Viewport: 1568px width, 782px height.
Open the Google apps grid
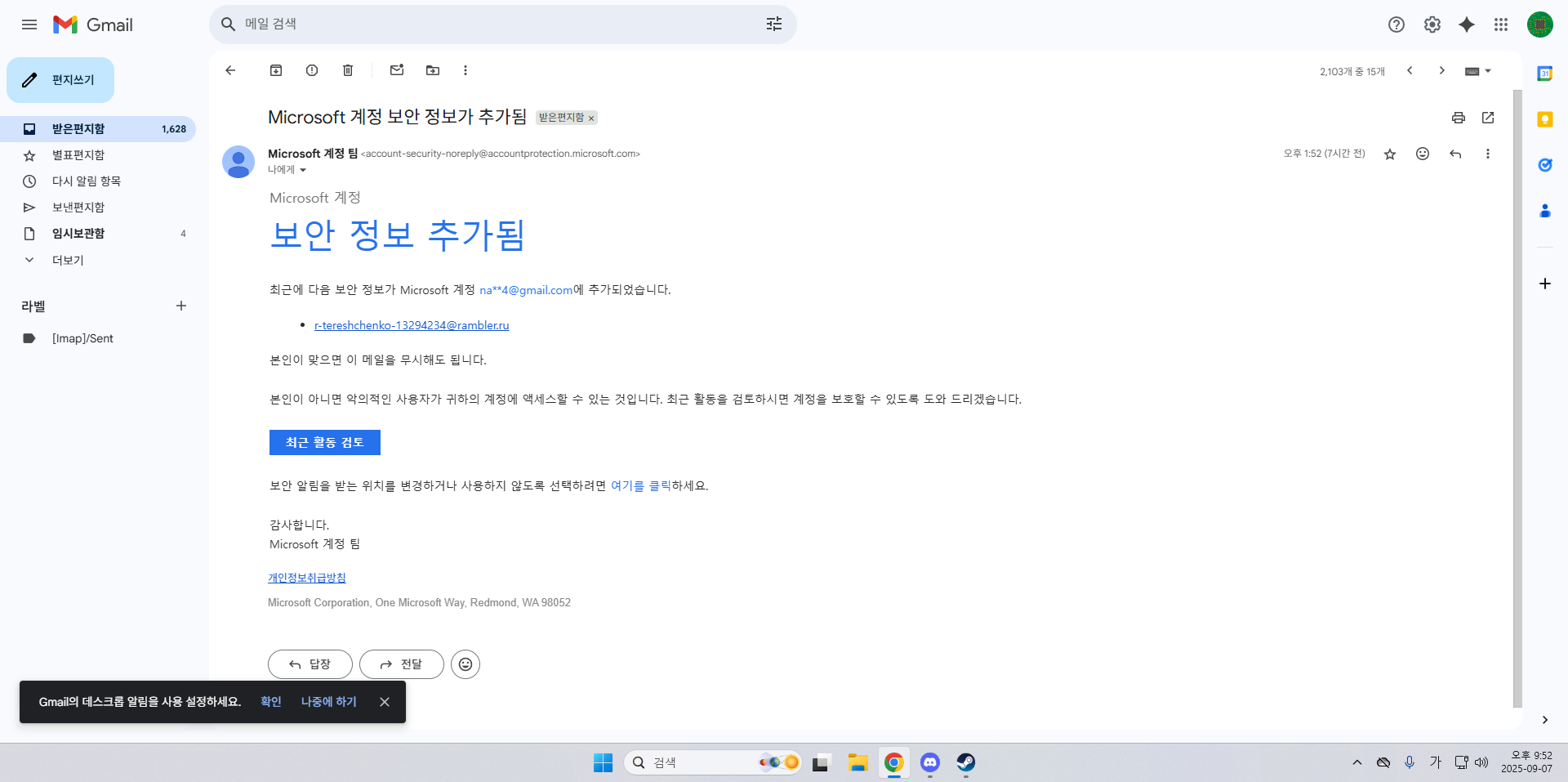click(x=1501, y=25)
